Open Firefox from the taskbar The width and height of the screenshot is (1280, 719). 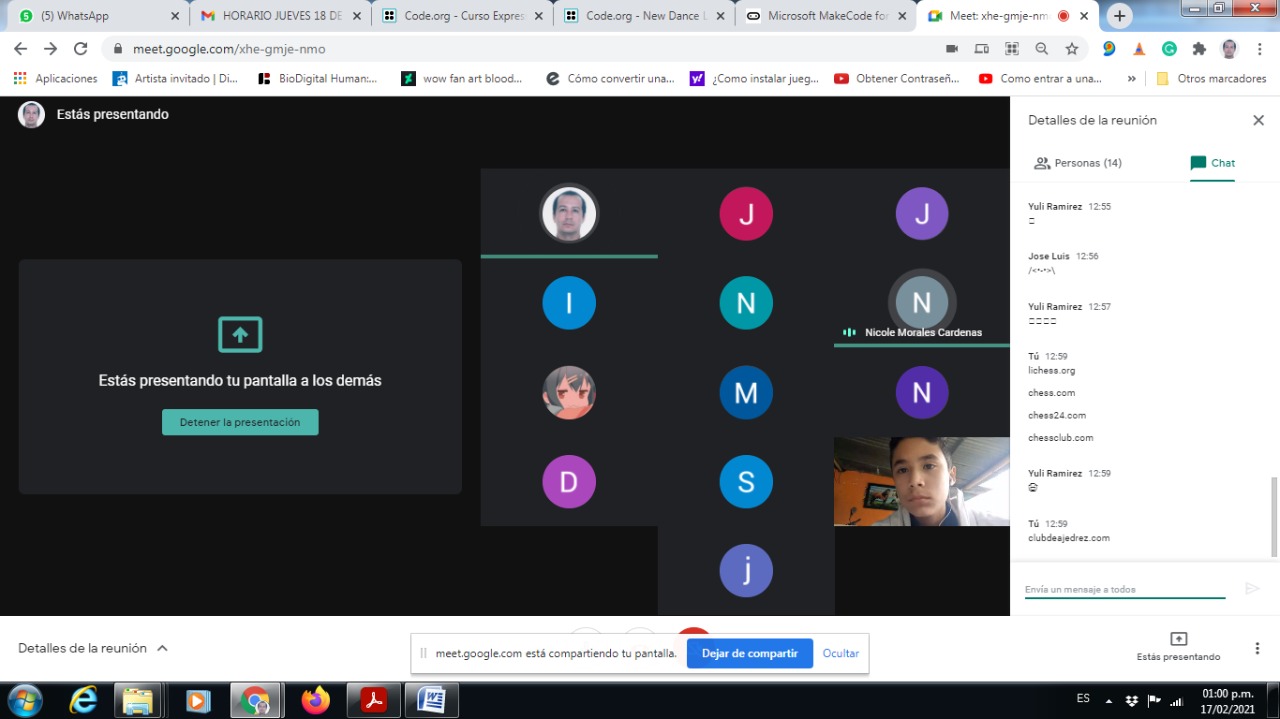tap(315, 700)
